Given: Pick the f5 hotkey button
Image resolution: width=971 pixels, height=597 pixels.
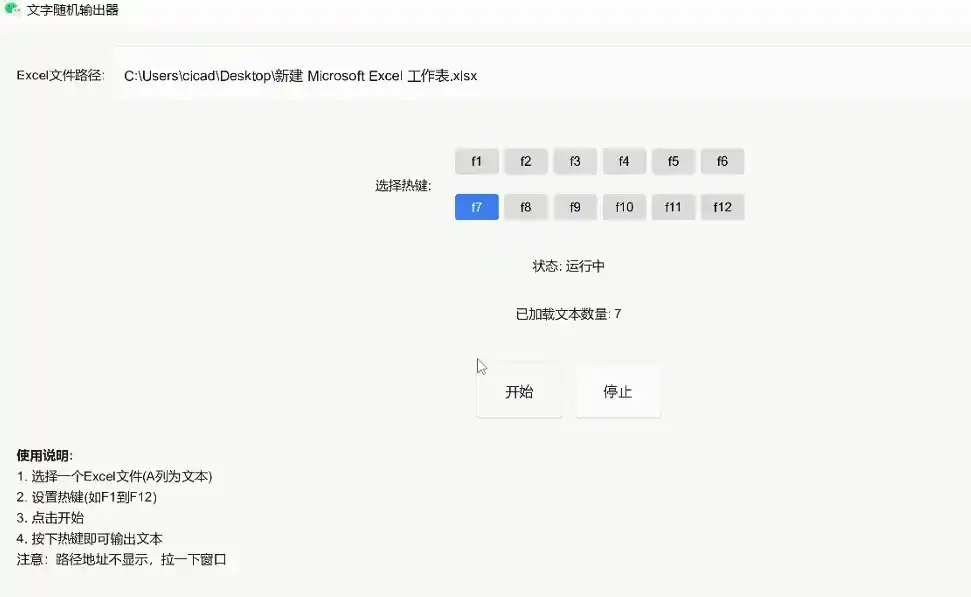Looking at the screenshot, I should [x=673, y=161].
